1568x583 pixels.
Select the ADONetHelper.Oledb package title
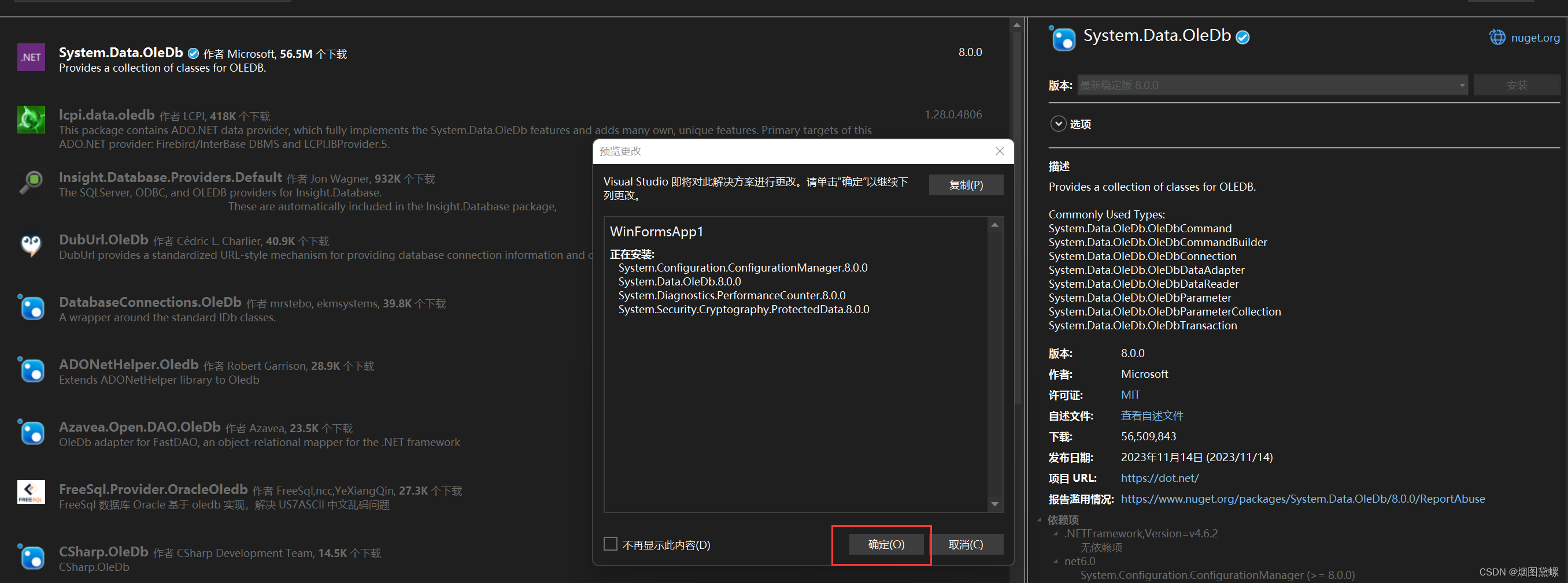click(x=128, y=364)
